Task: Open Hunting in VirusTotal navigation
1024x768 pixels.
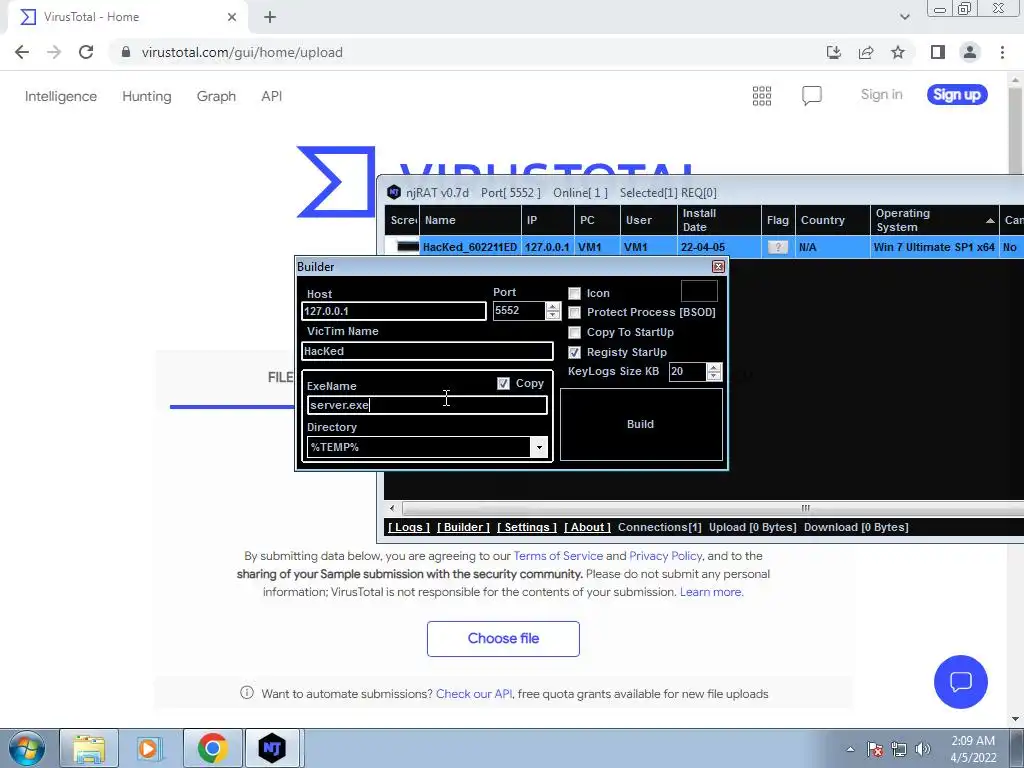Action: tap(146, 96)
